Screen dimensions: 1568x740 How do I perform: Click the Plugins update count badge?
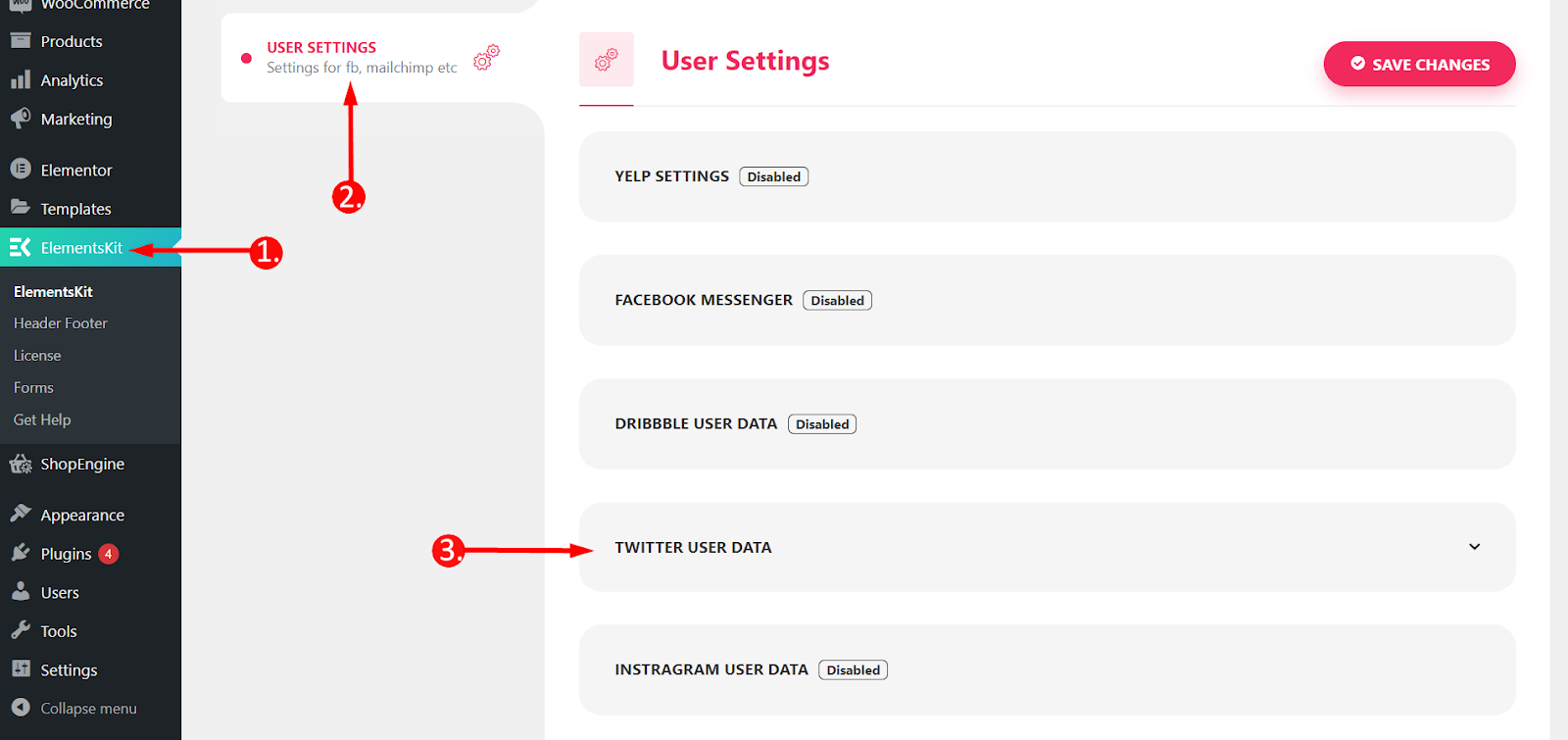coord(109,554)
